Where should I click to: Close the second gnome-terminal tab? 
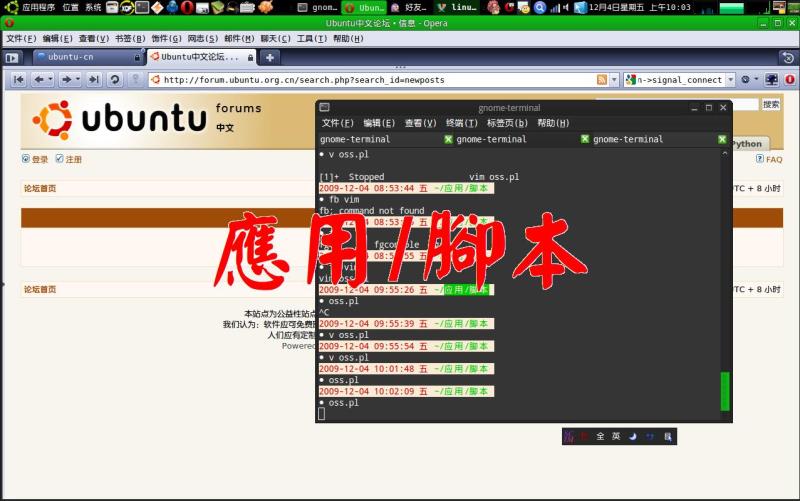585,139
